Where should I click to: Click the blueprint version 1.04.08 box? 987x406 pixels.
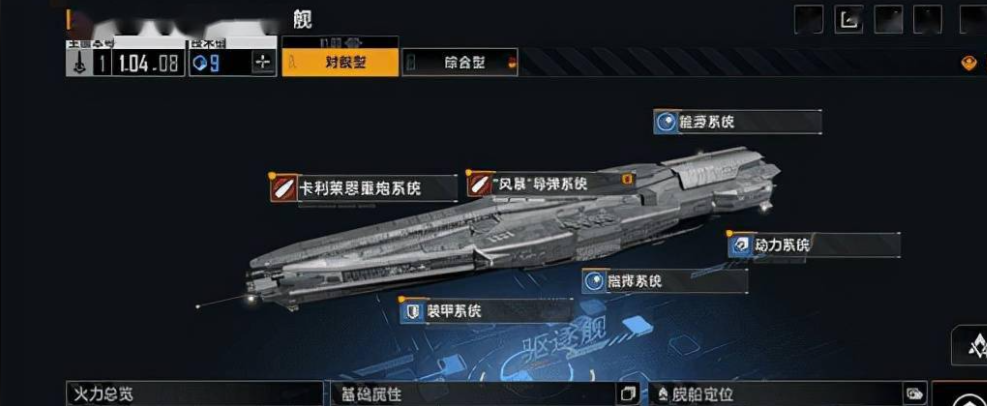149,63
